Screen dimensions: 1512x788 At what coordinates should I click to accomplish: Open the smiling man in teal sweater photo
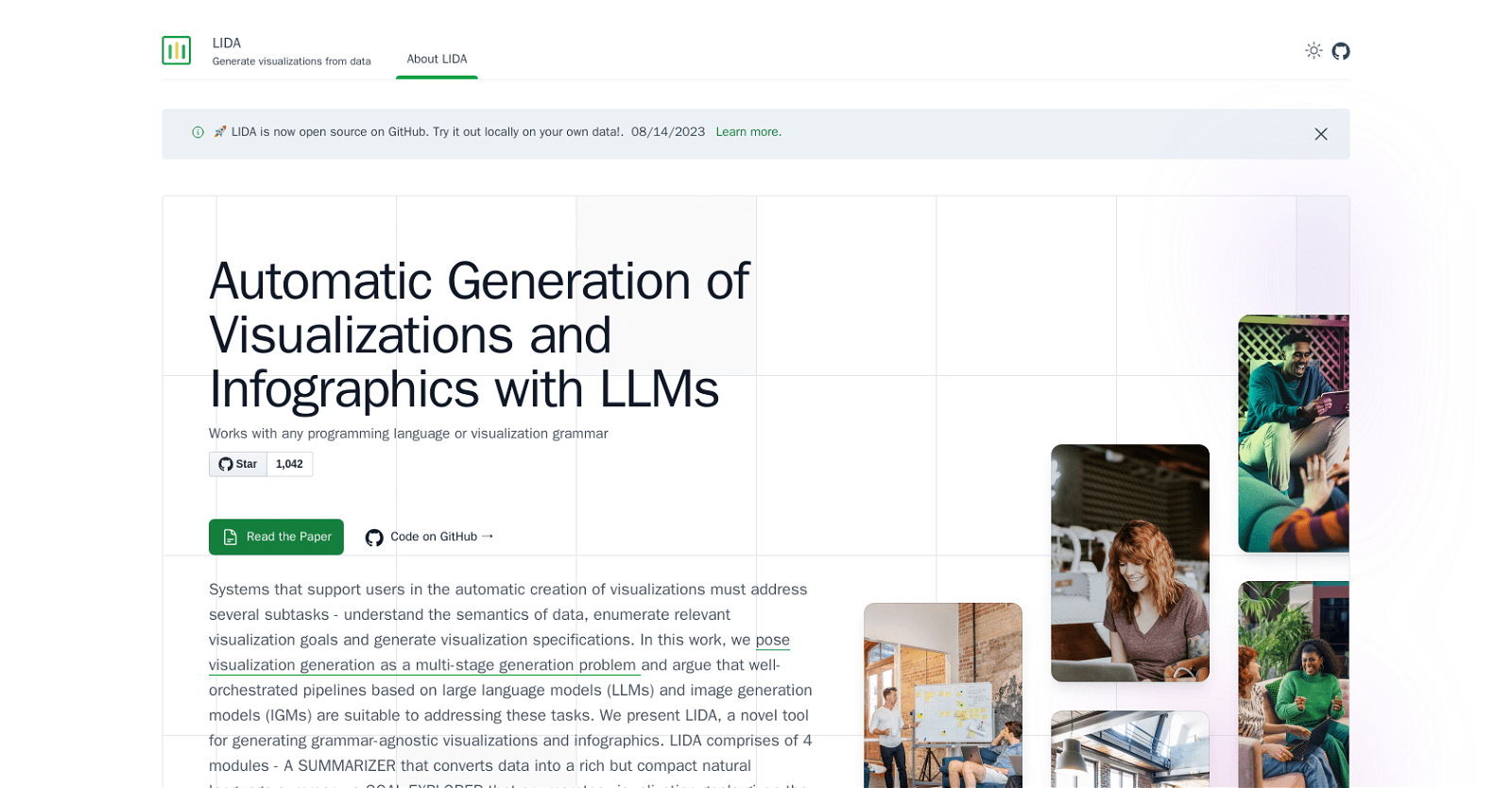(x=1293, y=433)
